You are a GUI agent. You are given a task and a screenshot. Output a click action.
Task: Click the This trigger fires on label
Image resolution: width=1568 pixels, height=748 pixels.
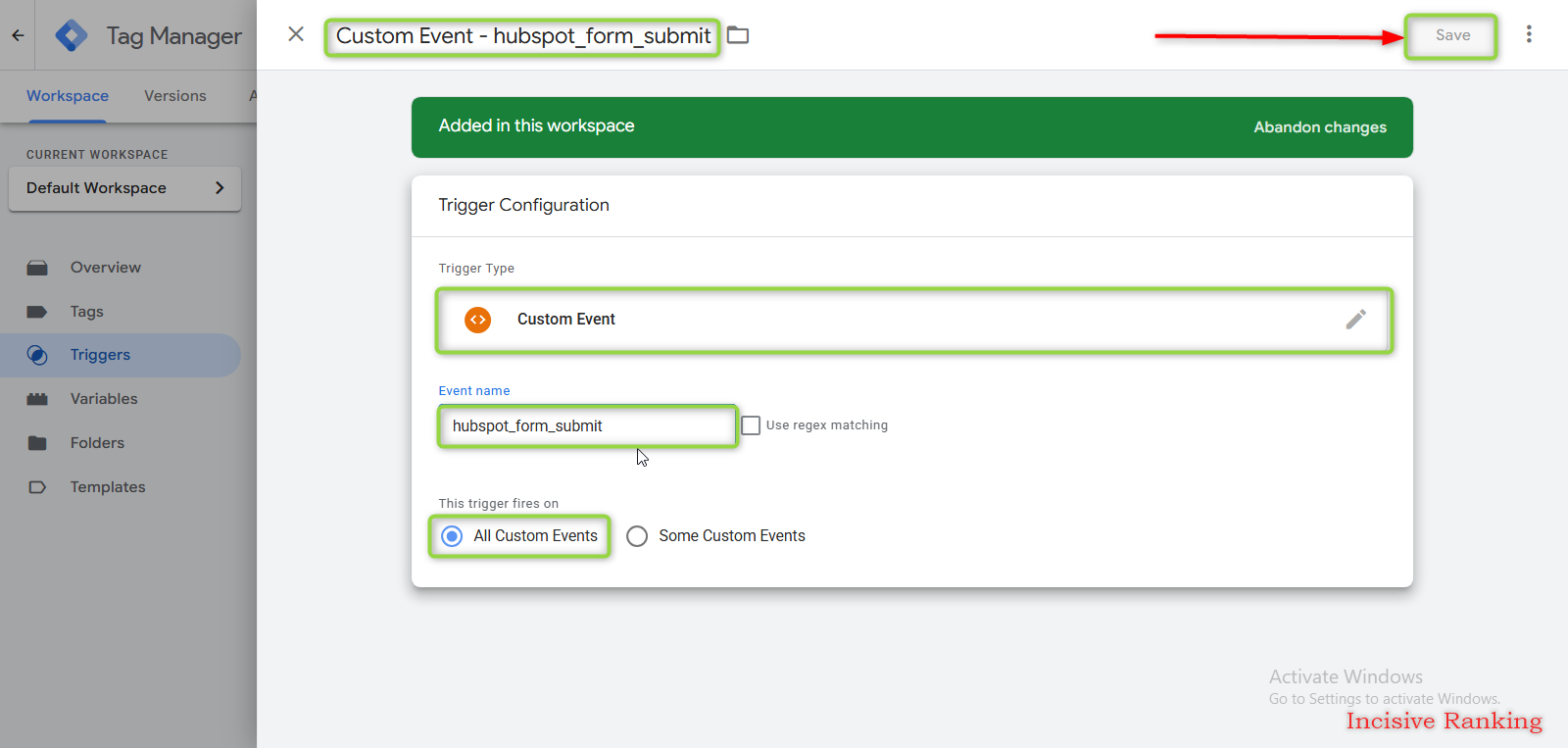(499, 504)
